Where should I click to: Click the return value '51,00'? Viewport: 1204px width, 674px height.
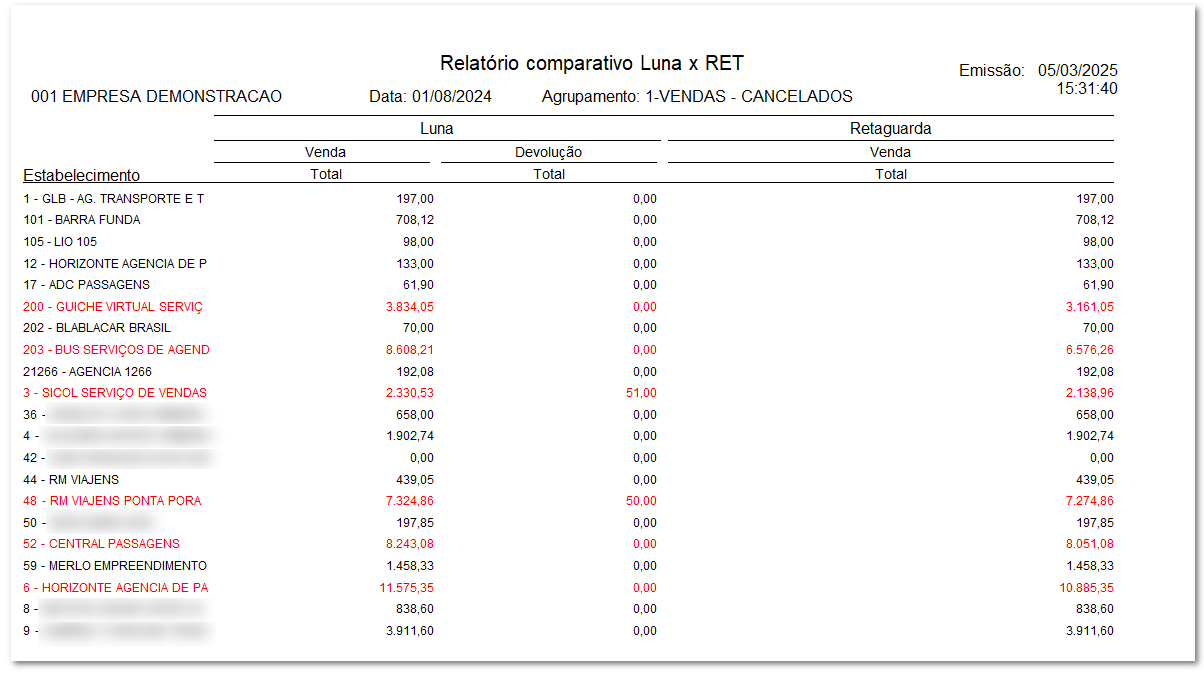pyautogui.click(x=641, y=393)
